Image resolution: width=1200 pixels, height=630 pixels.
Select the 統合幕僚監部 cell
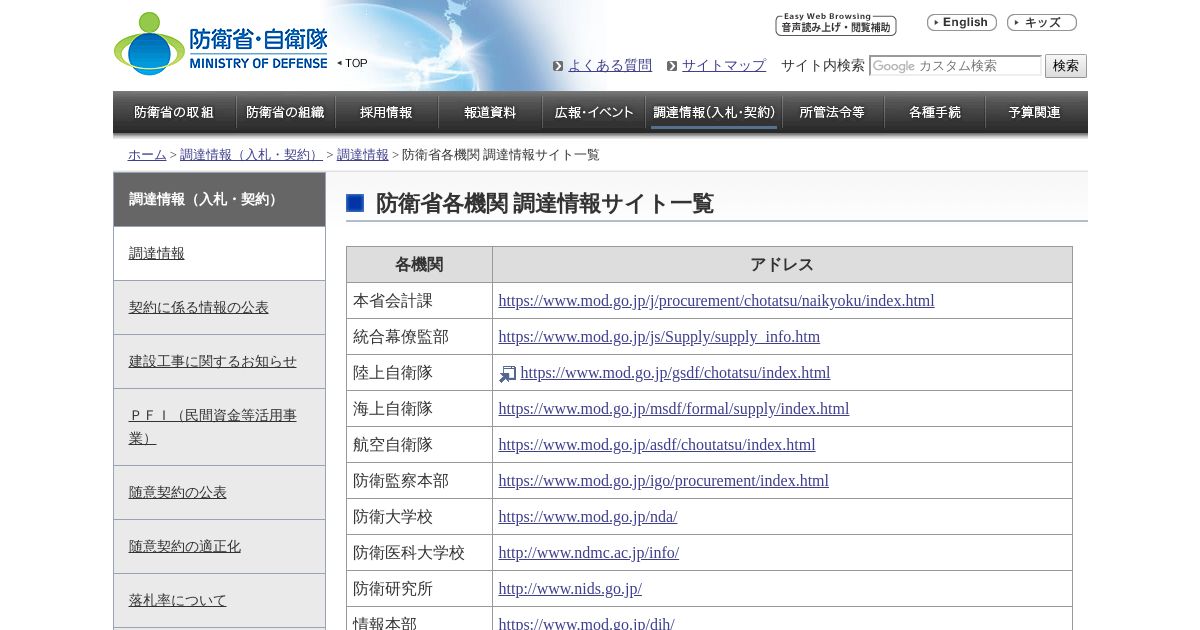[419, 337]
